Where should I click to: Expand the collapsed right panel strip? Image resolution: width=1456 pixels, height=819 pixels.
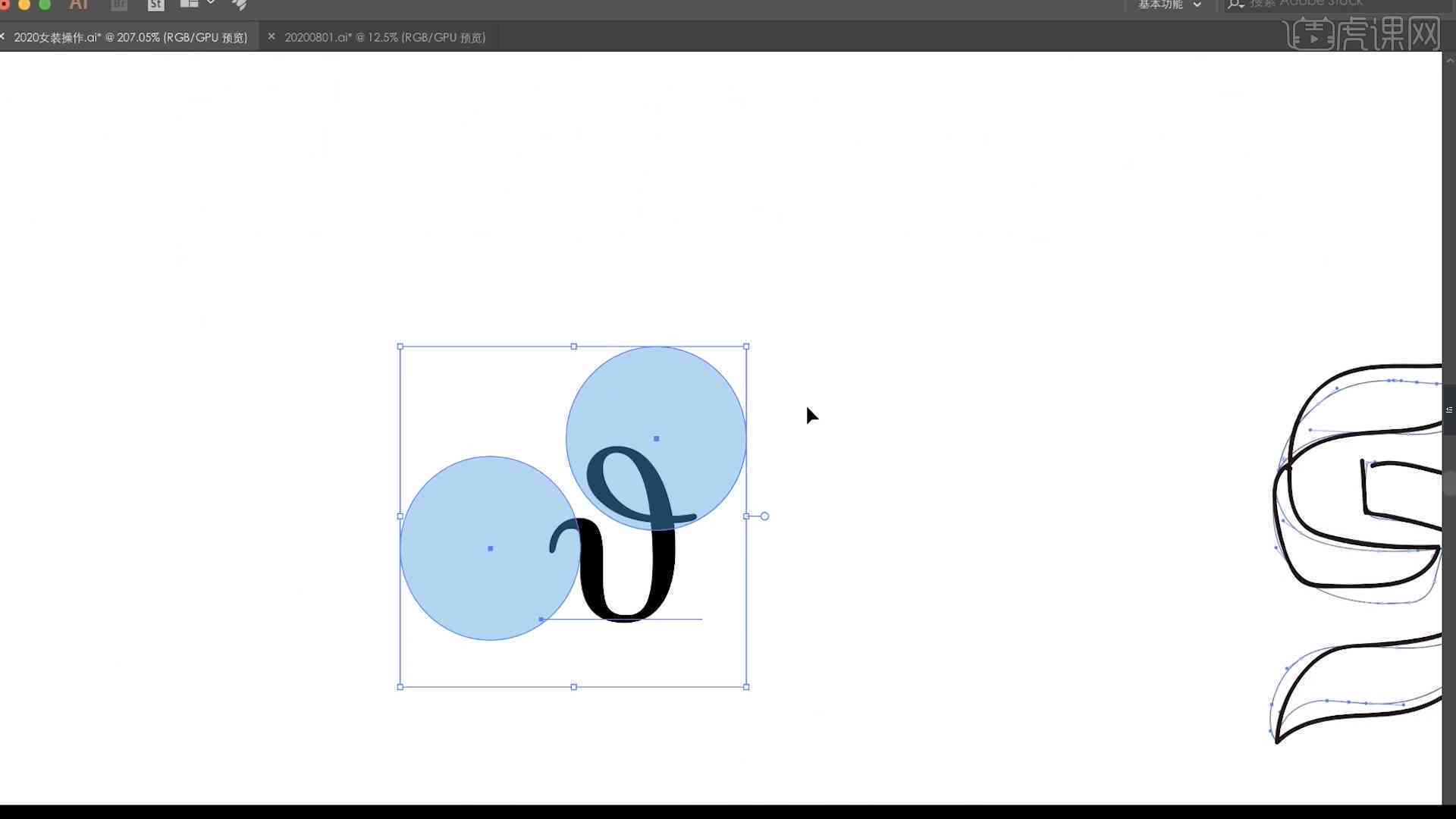point(1449,409)
